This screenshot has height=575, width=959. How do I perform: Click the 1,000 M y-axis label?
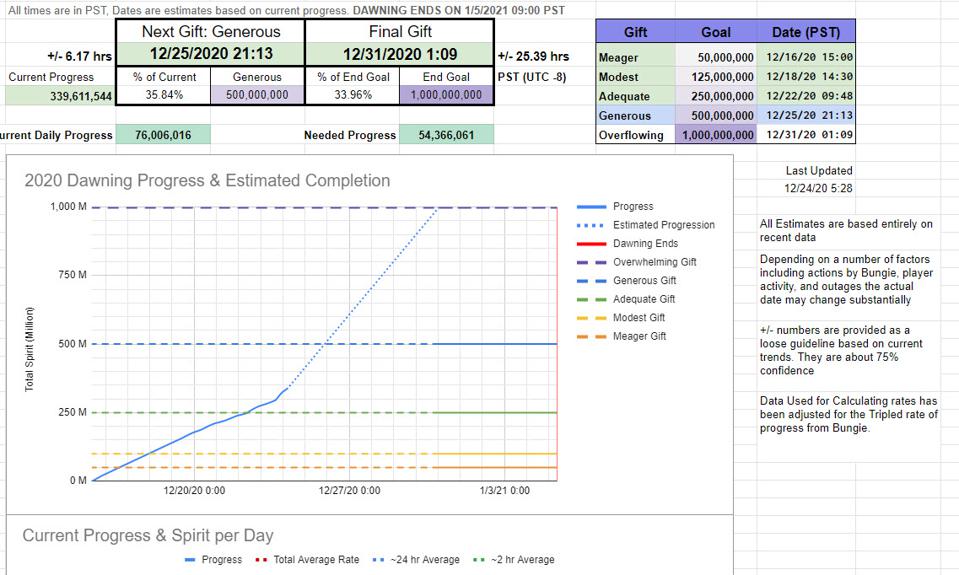68,207
